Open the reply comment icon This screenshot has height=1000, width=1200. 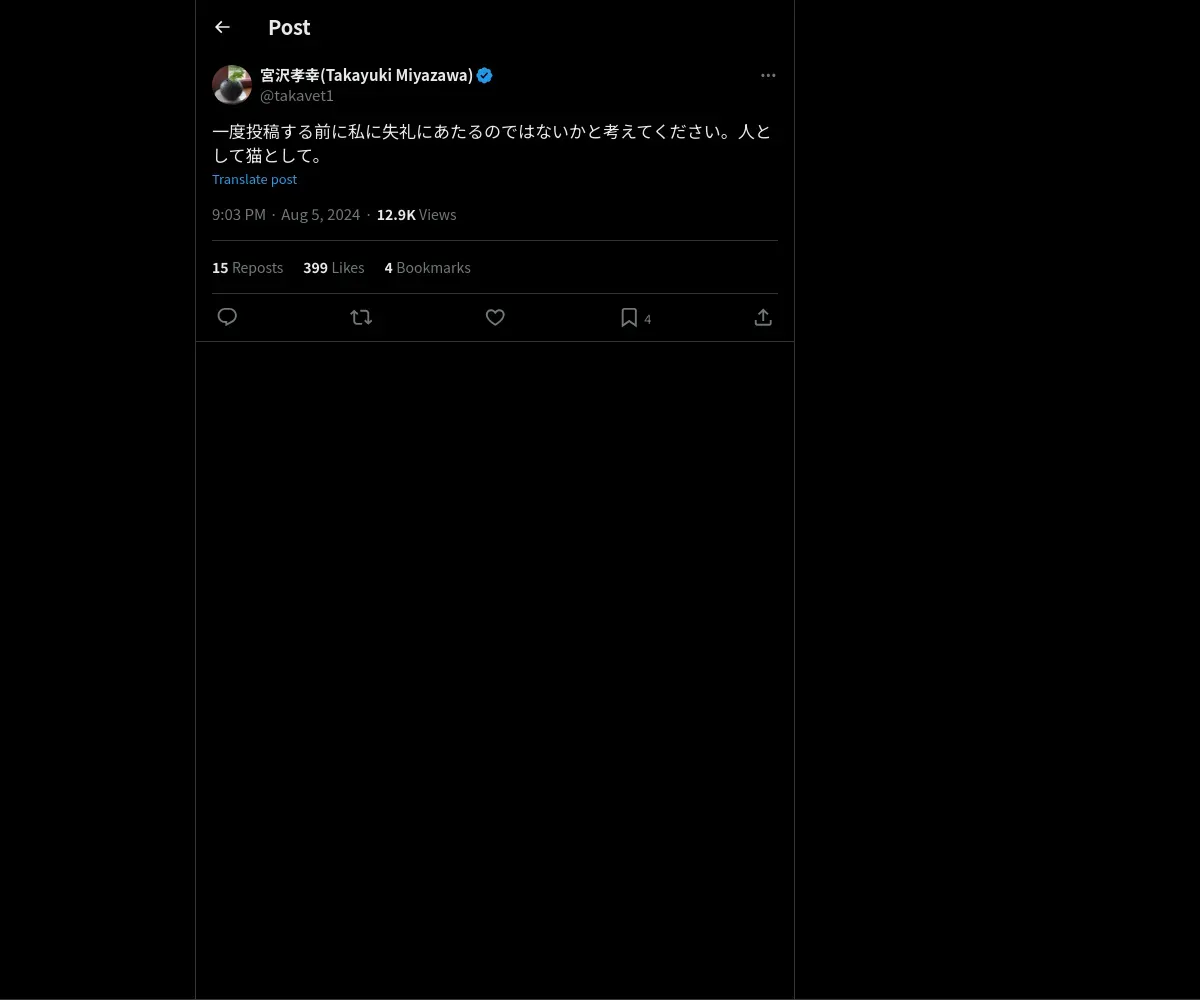(x=227, y=317)
